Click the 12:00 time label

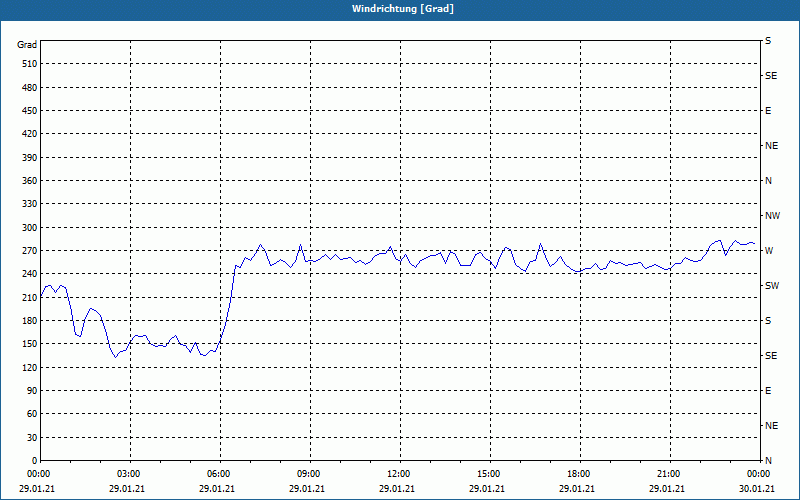click(x=400, y=474)
